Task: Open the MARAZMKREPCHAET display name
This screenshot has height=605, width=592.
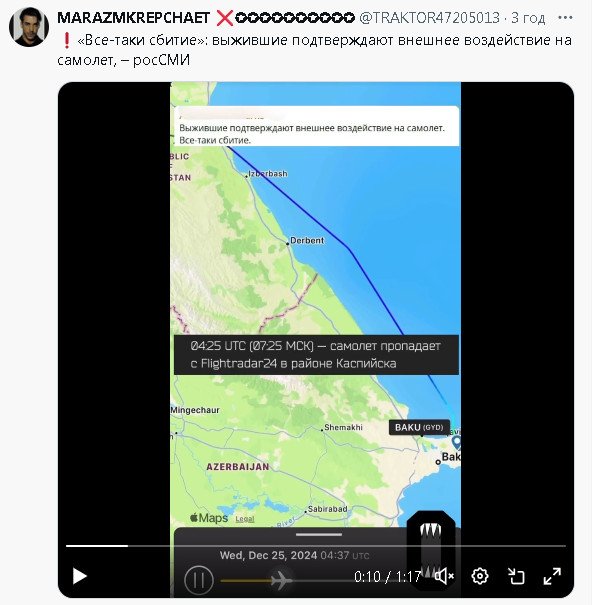Action: (x=133, y=18)
